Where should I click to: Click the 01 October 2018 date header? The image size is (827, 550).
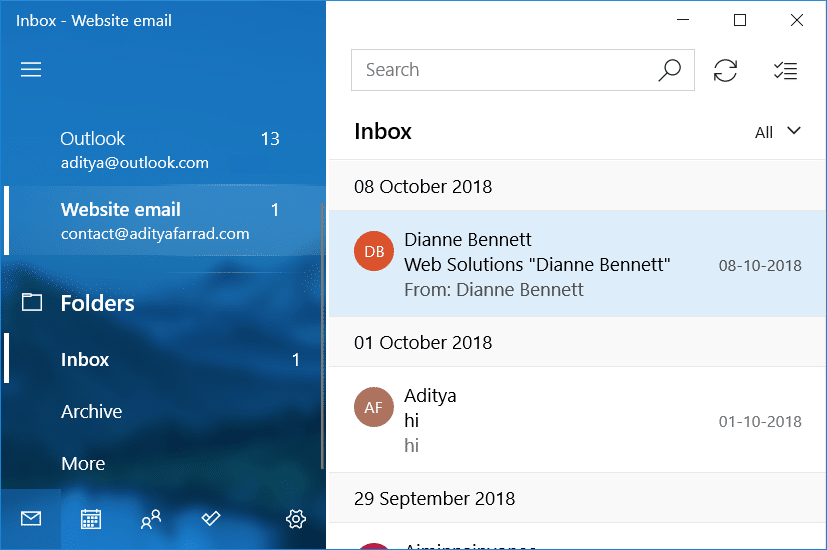[578, 342]
